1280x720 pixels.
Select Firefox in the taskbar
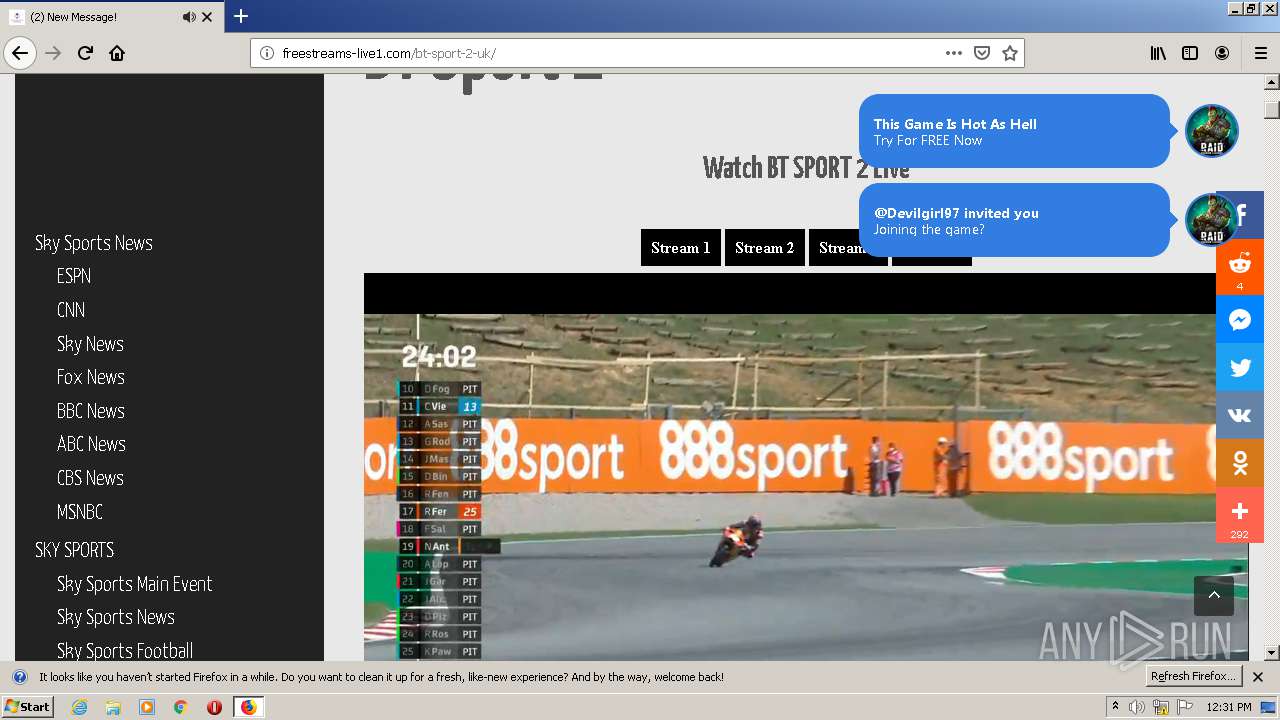[248, 707]
